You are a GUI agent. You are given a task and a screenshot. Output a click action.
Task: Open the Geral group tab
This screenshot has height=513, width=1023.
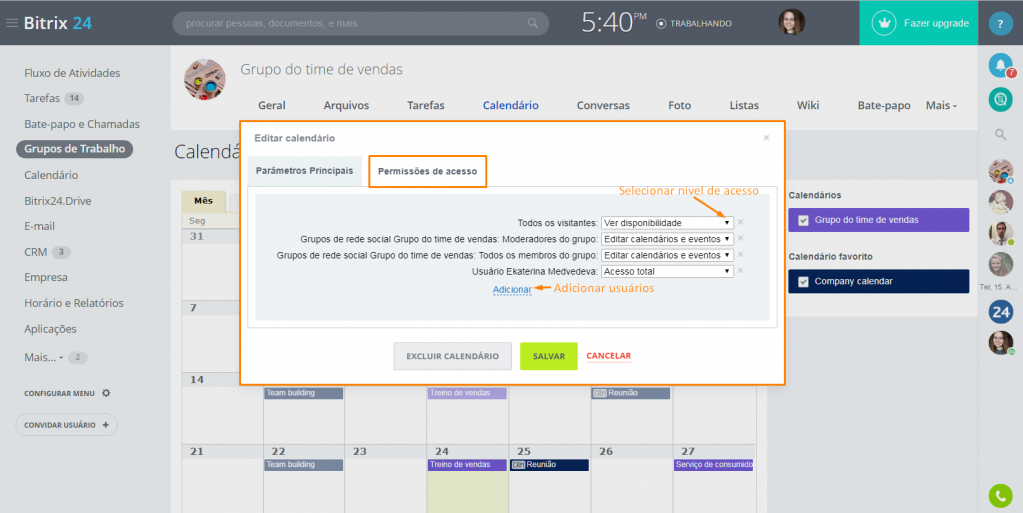271,105
